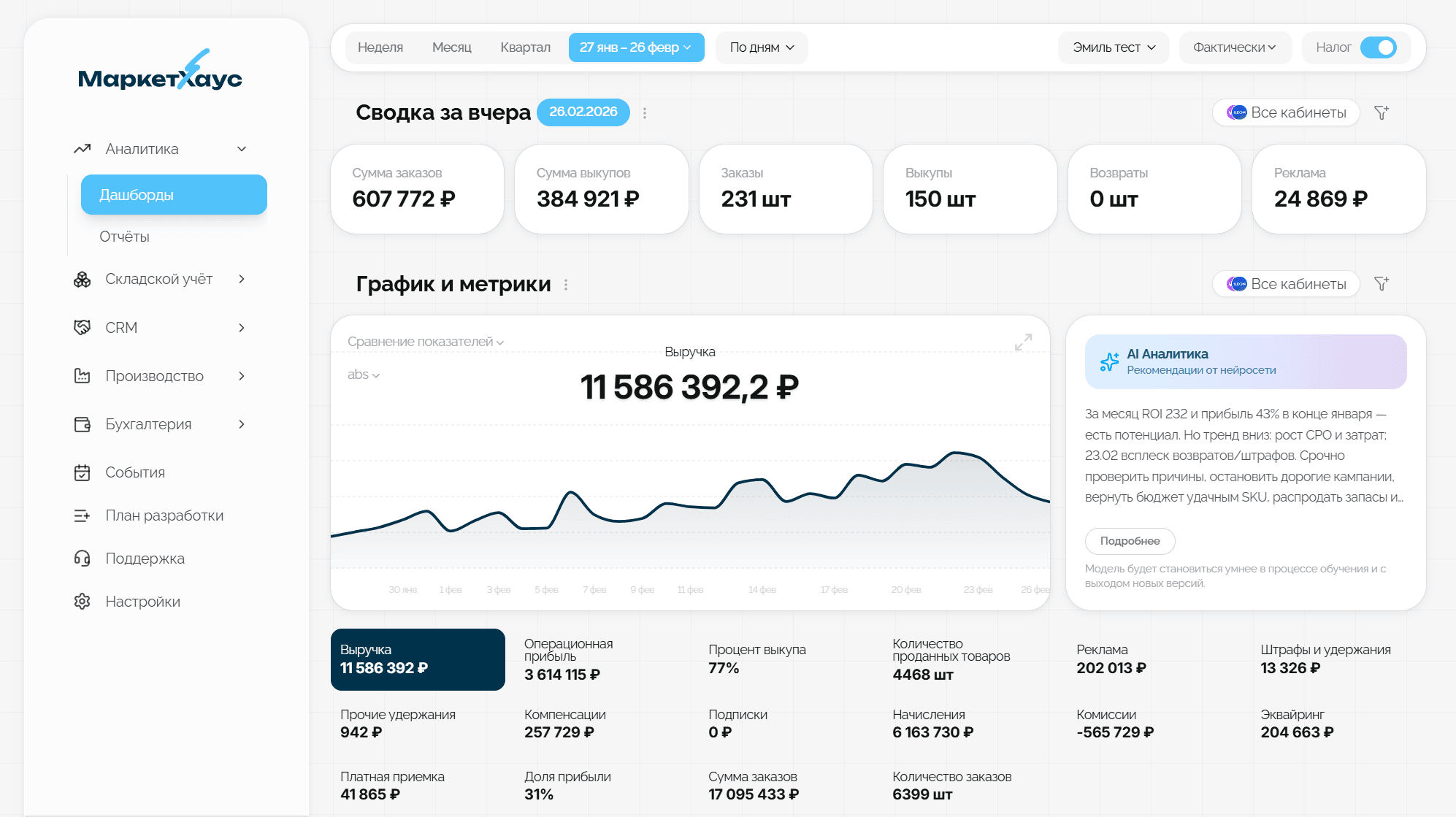Click the Бухгалтерия wallet icon
This screenshot has width=1456, height=817.
82,424
